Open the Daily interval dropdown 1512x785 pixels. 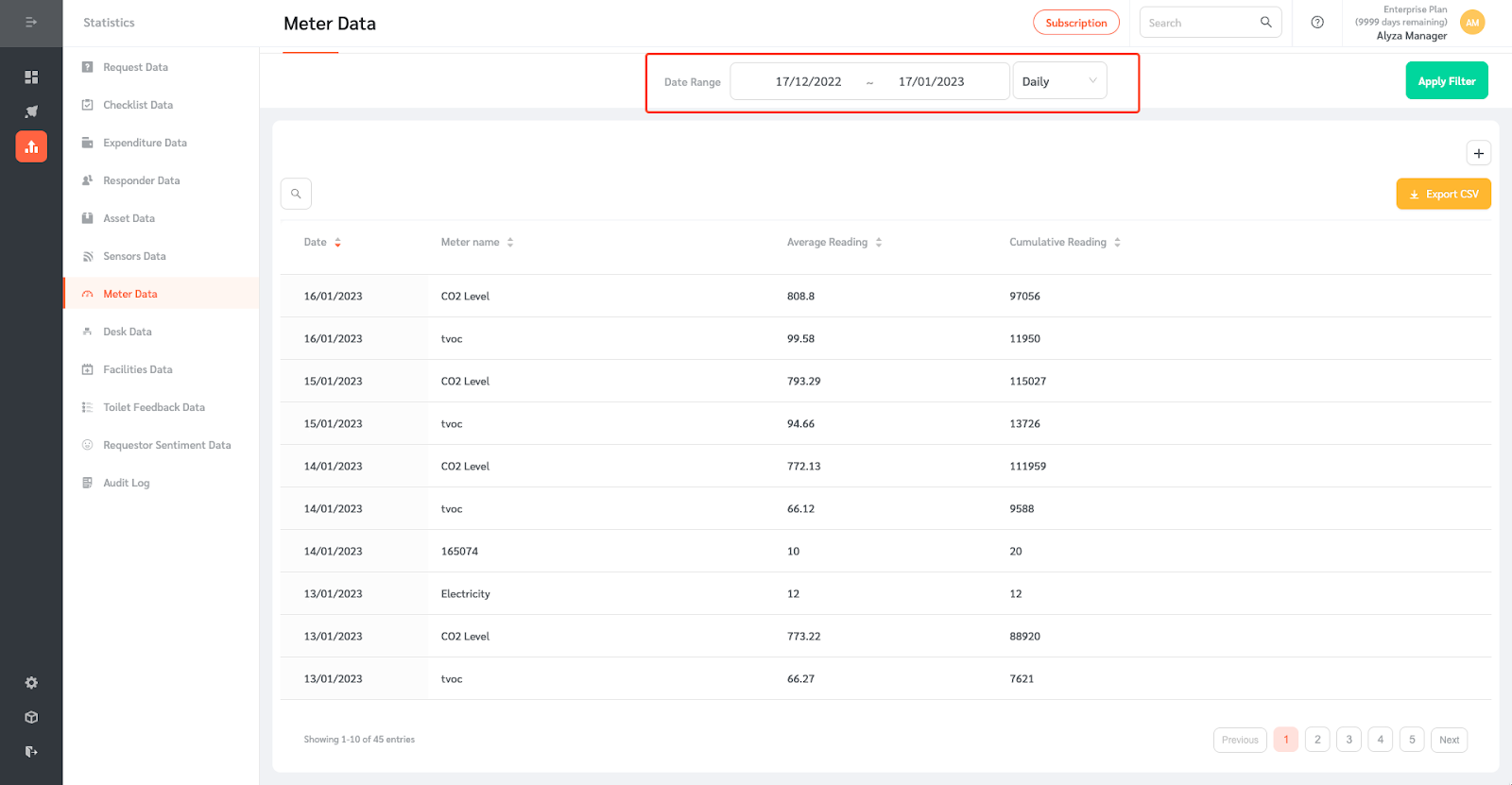tap(1059, 81)
